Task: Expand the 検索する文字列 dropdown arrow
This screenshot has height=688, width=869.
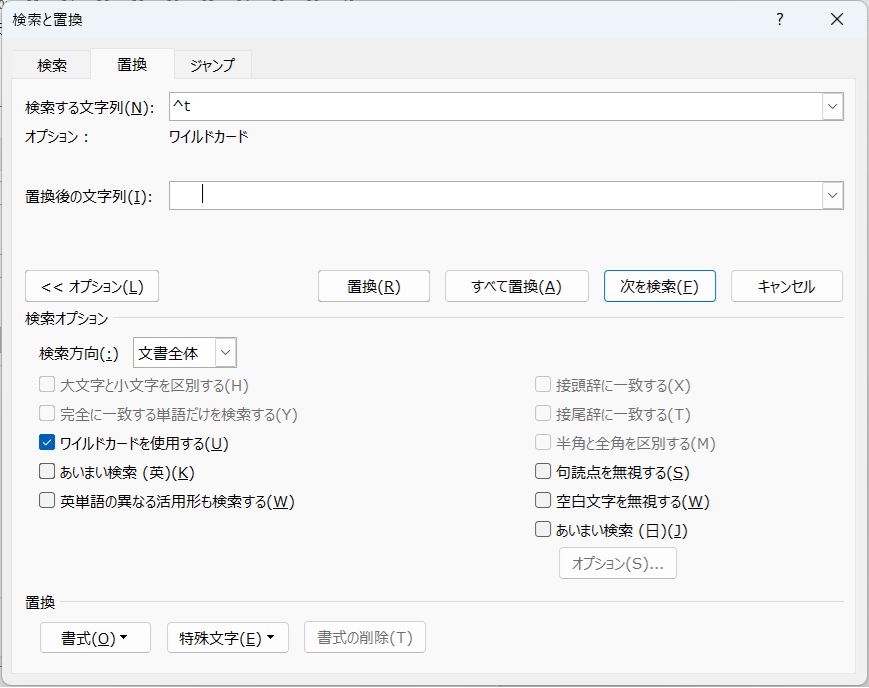Action: [x=832, y=106]
